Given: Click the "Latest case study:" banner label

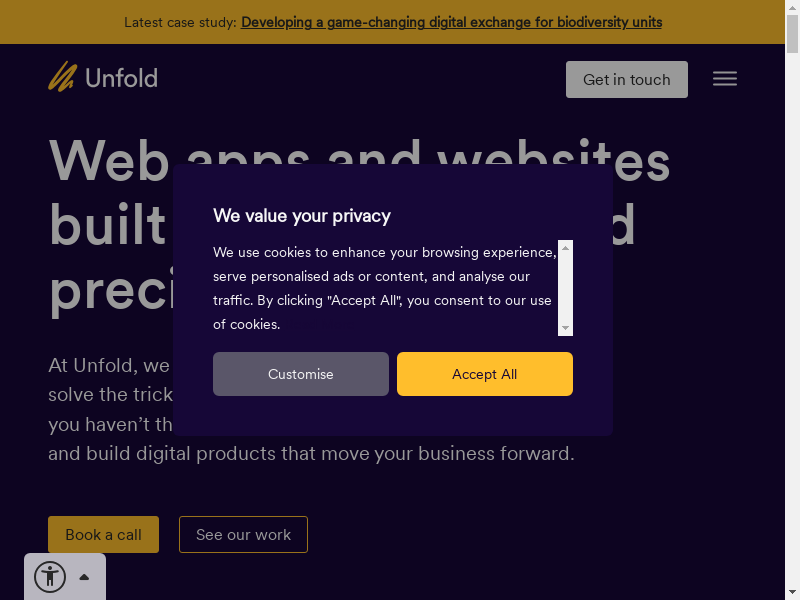Looking at the screenshot, I should 180,22.
